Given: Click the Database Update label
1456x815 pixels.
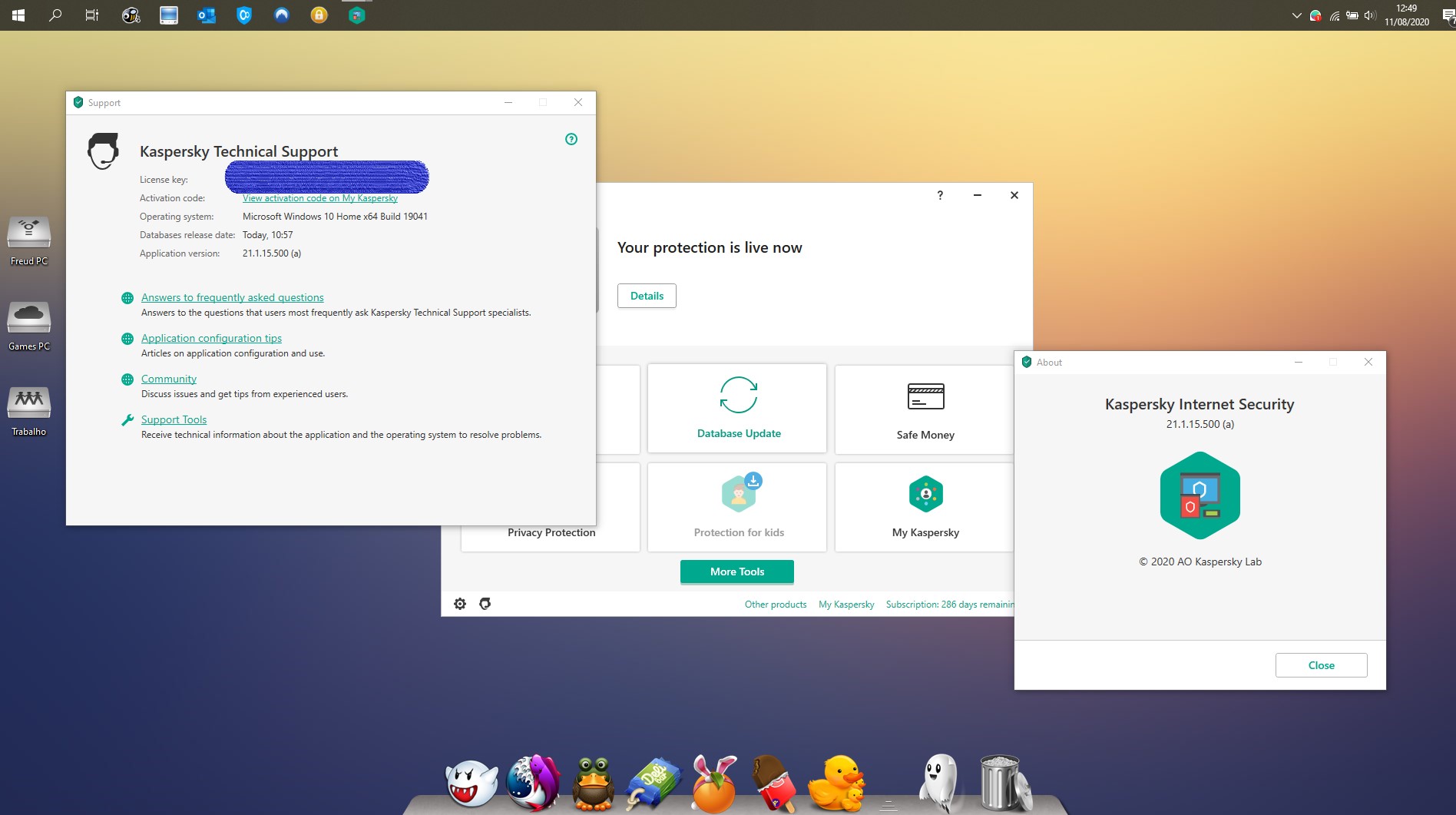Looking at the screenshot, I should pyautogui.click(x=739, y=433).
